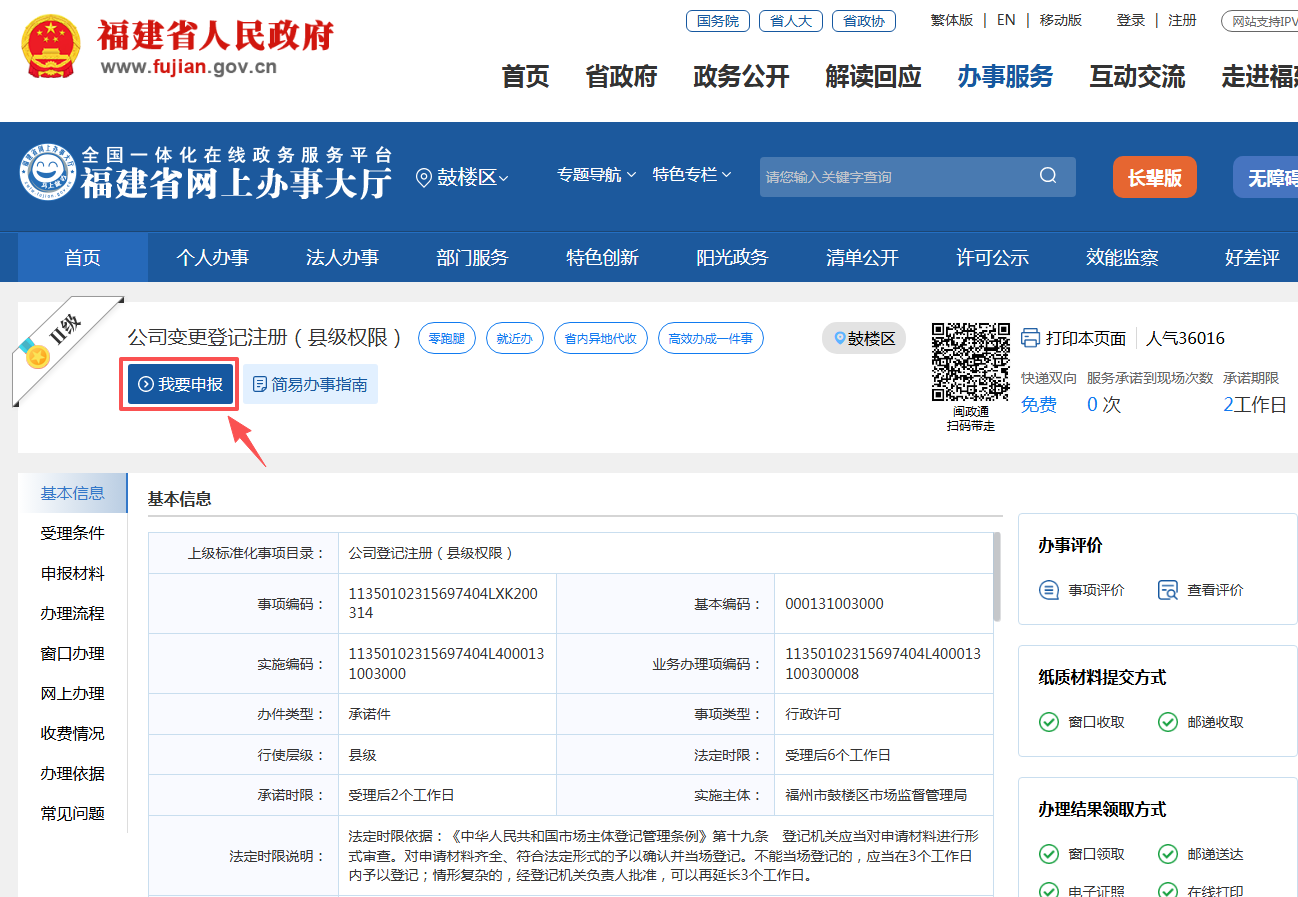Image resolution: width=1298 pixels, height=897 pixels.
Task: Open 查看评价 review icon
Action: coord(1166,590)
